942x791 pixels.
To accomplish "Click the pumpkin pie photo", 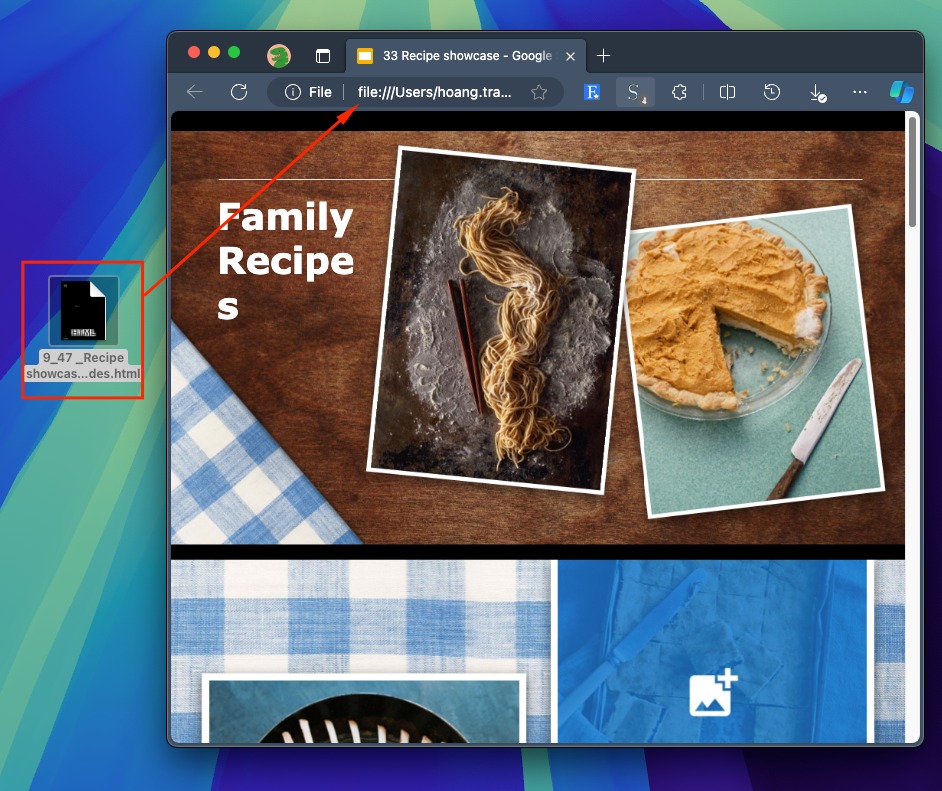I will 754,361.
